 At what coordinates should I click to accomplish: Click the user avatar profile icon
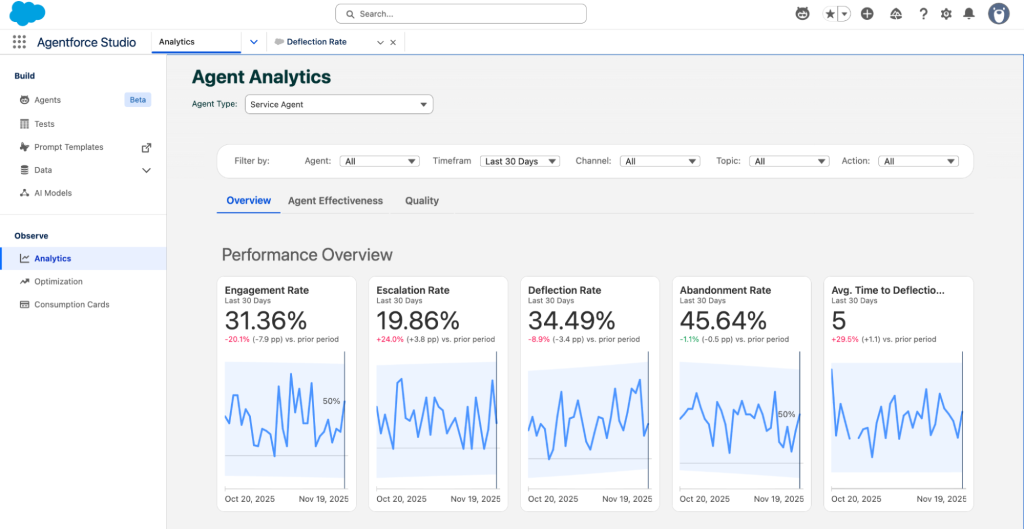point(998,14)
